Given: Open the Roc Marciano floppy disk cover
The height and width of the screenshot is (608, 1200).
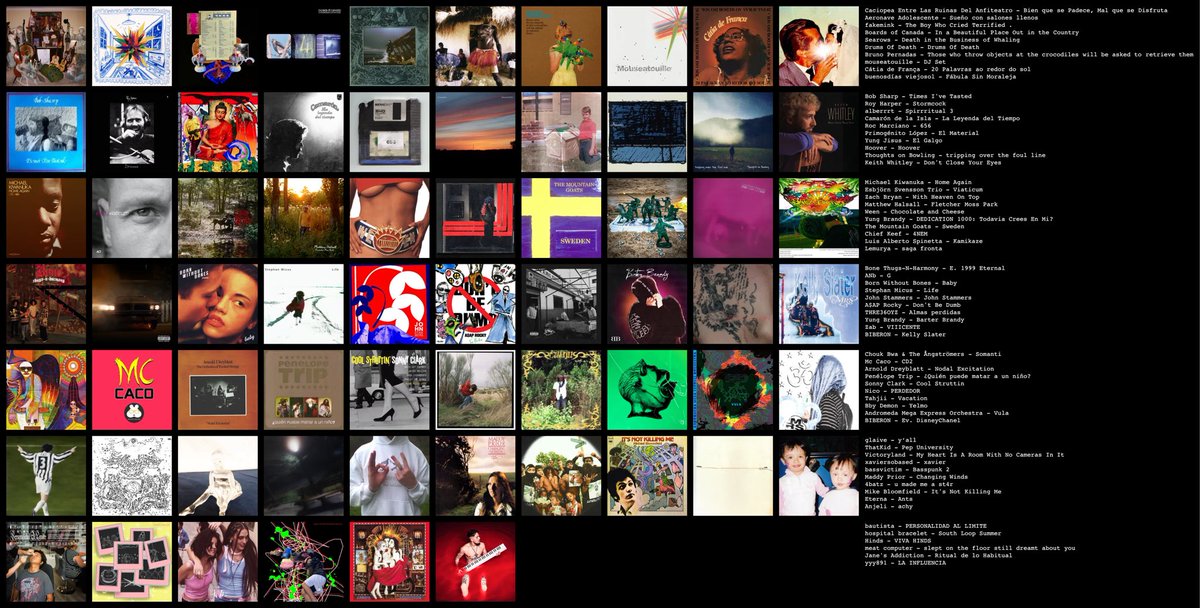Looking at the screenshot, I should (x=389, y=132).
